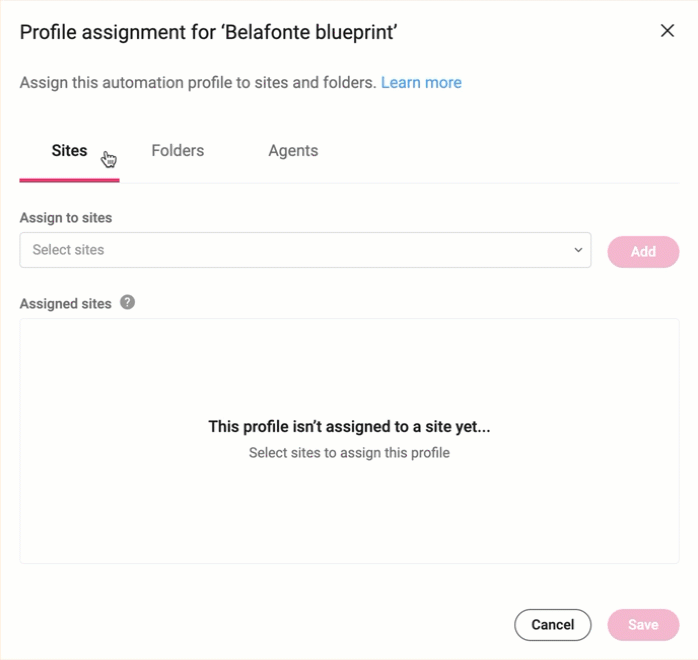Save the profile assignment
Screen dimensions: 698x660
point(643,625)
